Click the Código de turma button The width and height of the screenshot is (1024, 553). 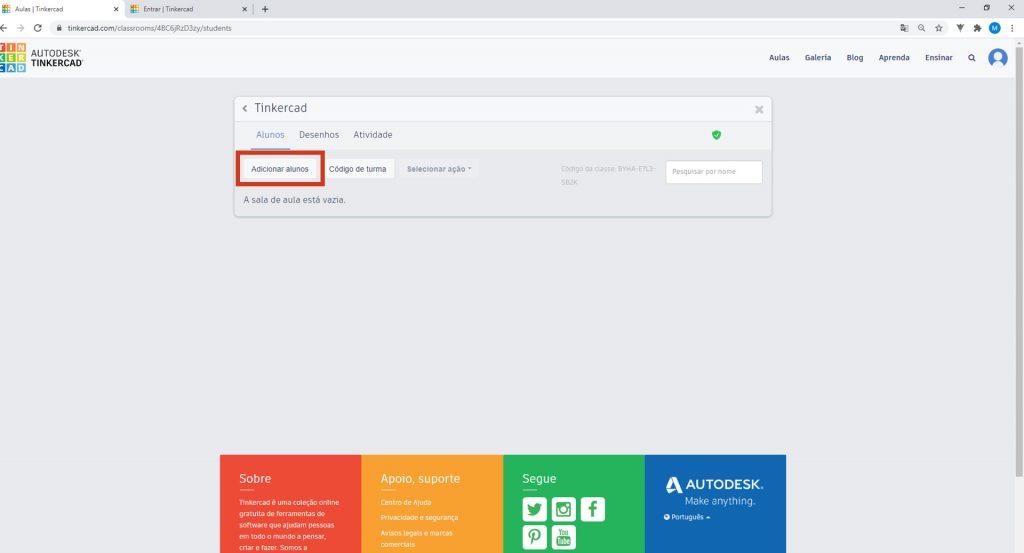[357, 169]
